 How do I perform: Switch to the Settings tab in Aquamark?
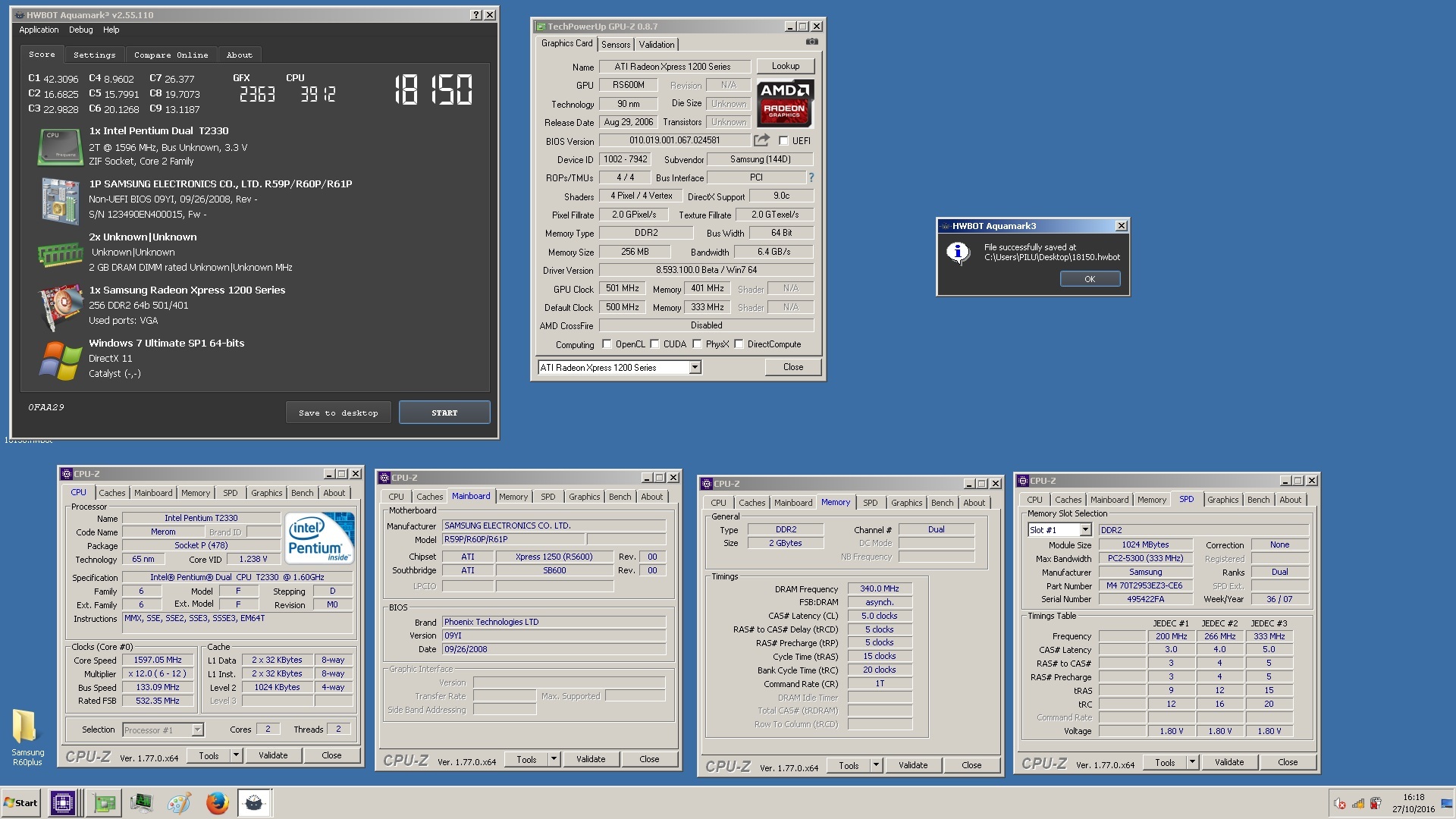pos(94,55)
